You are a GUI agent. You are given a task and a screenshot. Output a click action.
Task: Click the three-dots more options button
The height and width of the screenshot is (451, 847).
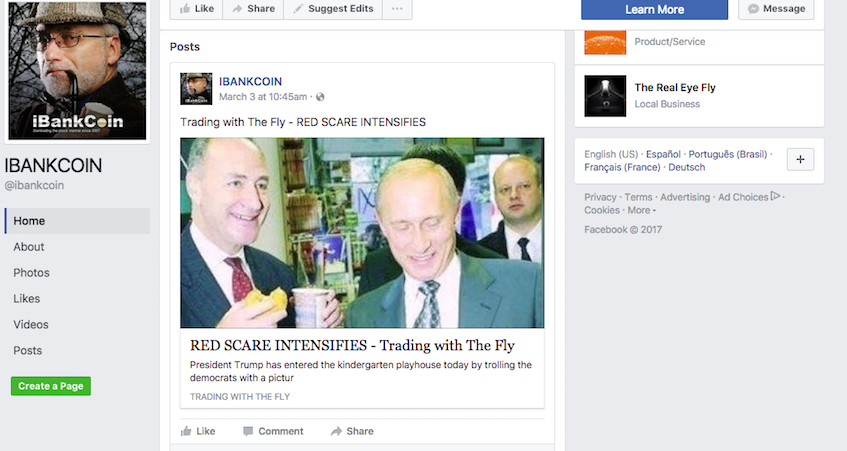point(397,9)
